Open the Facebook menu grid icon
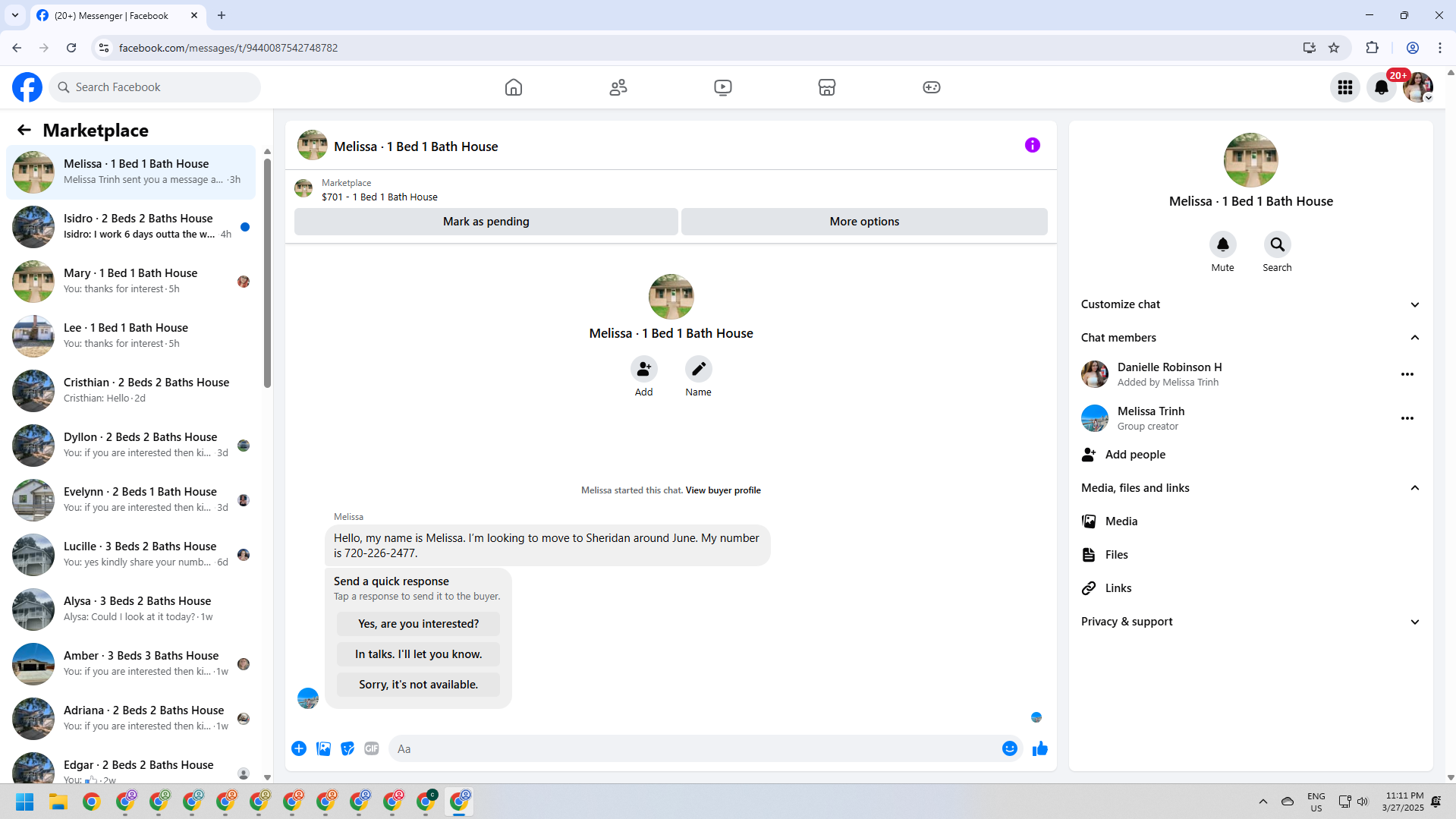The height and width of the screenshot is (819, 1456). point(1345,87)
